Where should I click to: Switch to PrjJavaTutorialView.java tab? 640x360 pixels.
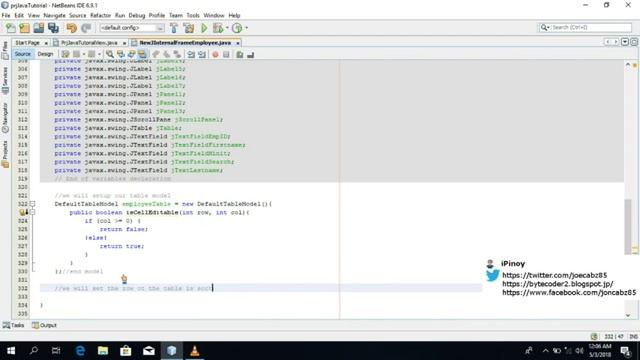pos(89,42)
